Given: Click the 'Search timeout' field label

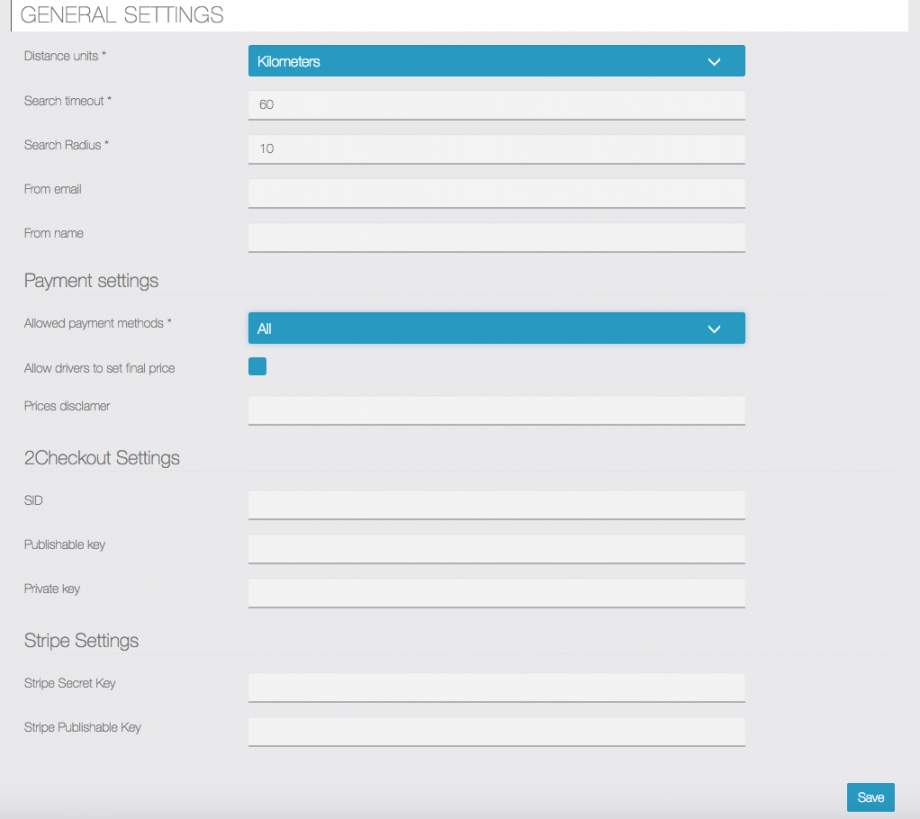Looking at the screenshot, I should pyautogui.click(x=66, y=101).
